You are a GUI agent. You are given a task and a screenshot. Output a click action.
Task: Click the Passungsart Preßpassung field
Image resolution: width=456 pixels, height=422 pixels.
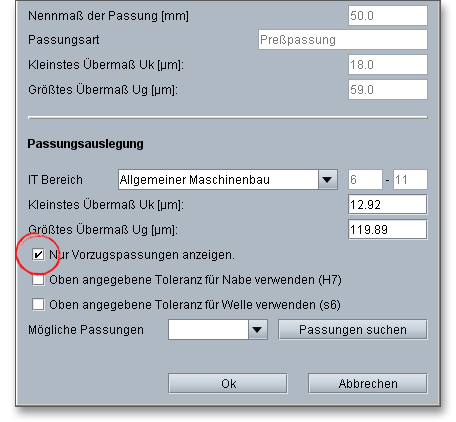[343, 40]
